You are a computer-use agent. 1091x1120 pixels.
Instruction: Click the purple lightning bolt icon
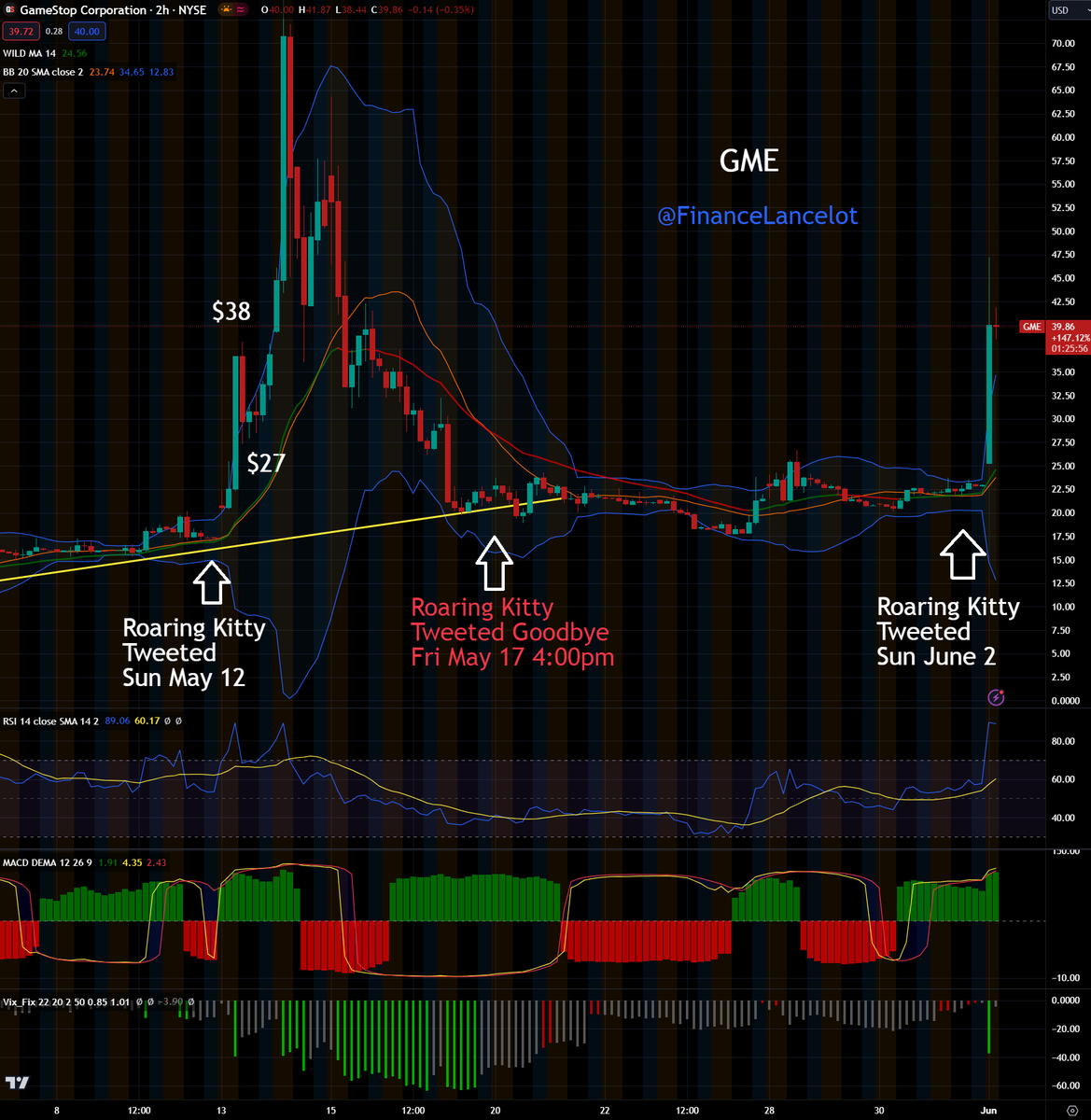tap(996, 697)
